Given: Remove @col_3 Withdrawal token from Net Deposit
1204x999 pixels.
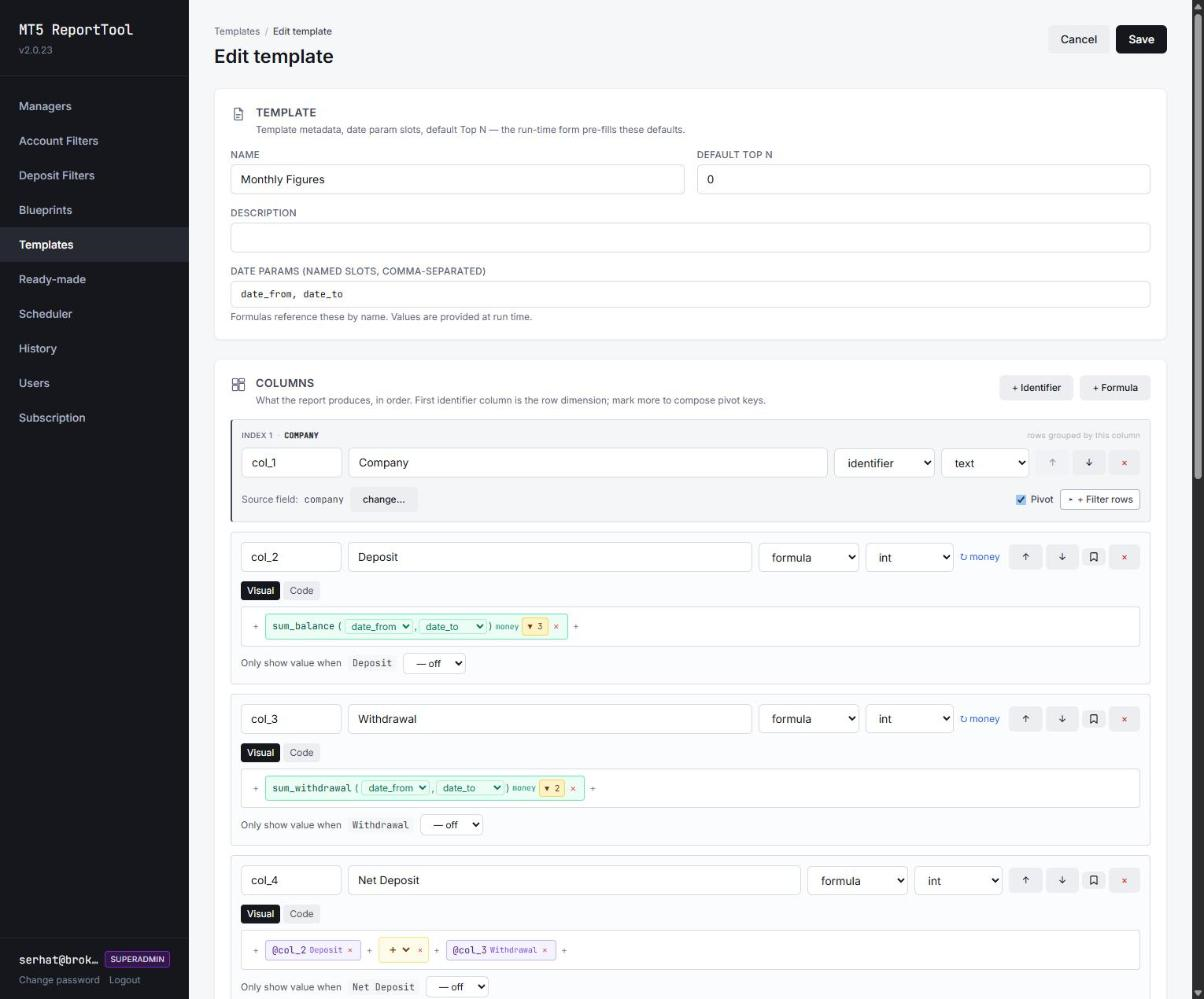Looking at the screenshot, I should (x=545, y=951).
